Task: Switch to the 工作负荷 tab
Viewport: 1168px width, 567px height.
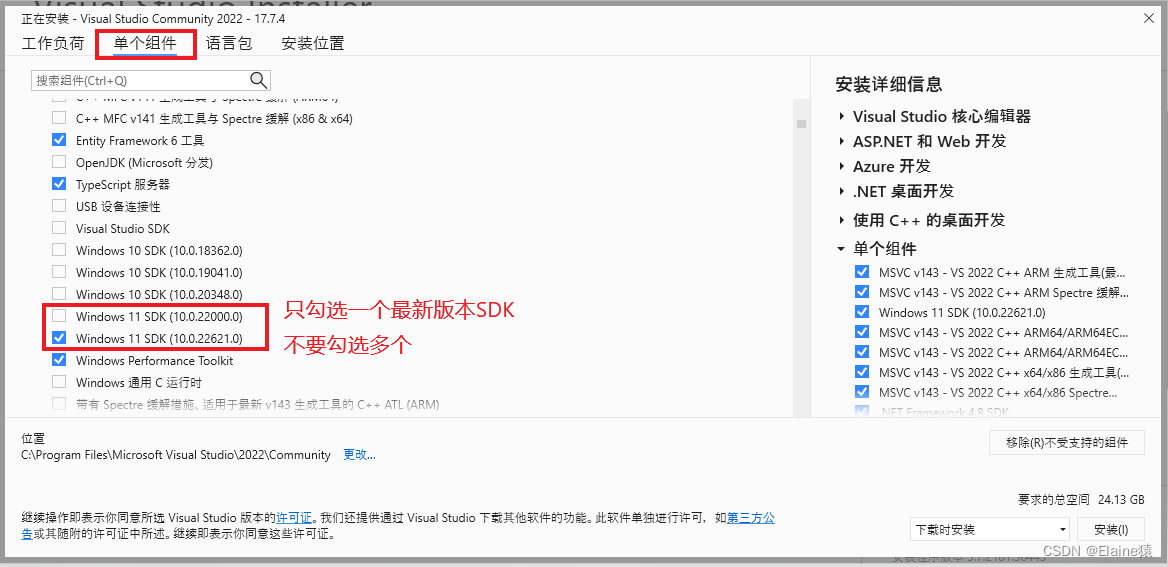Action: (53, 43)
